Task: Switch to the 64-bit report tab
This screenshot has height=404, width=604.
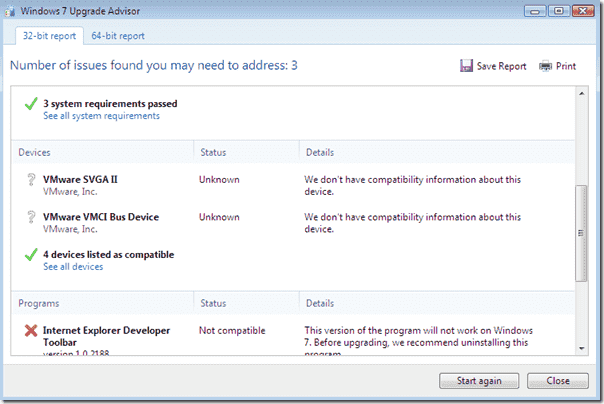Action: tap(118, 36)
